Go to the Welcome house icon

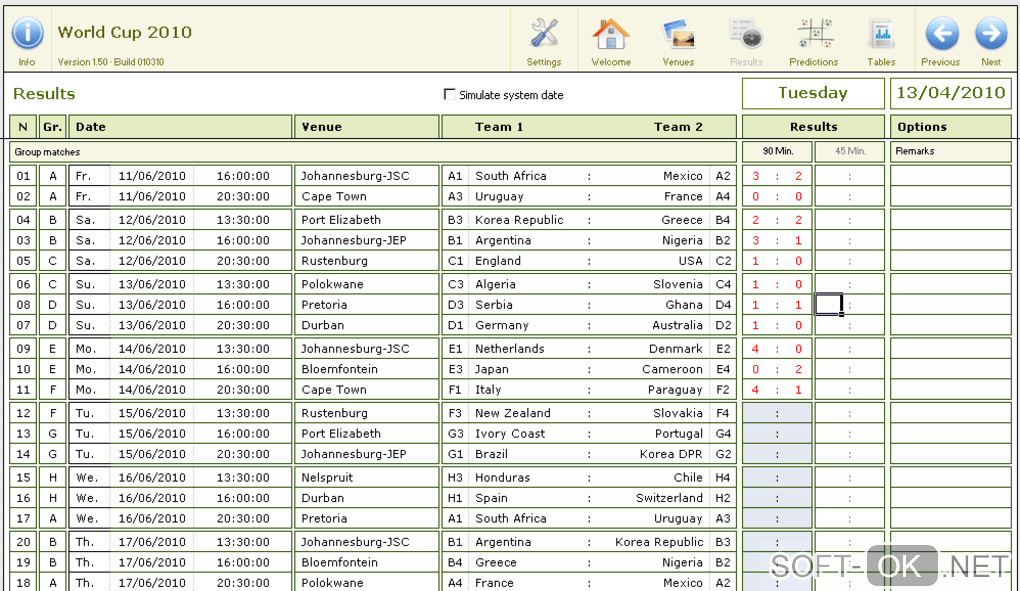pyautogui.click(x=610, y=34)
